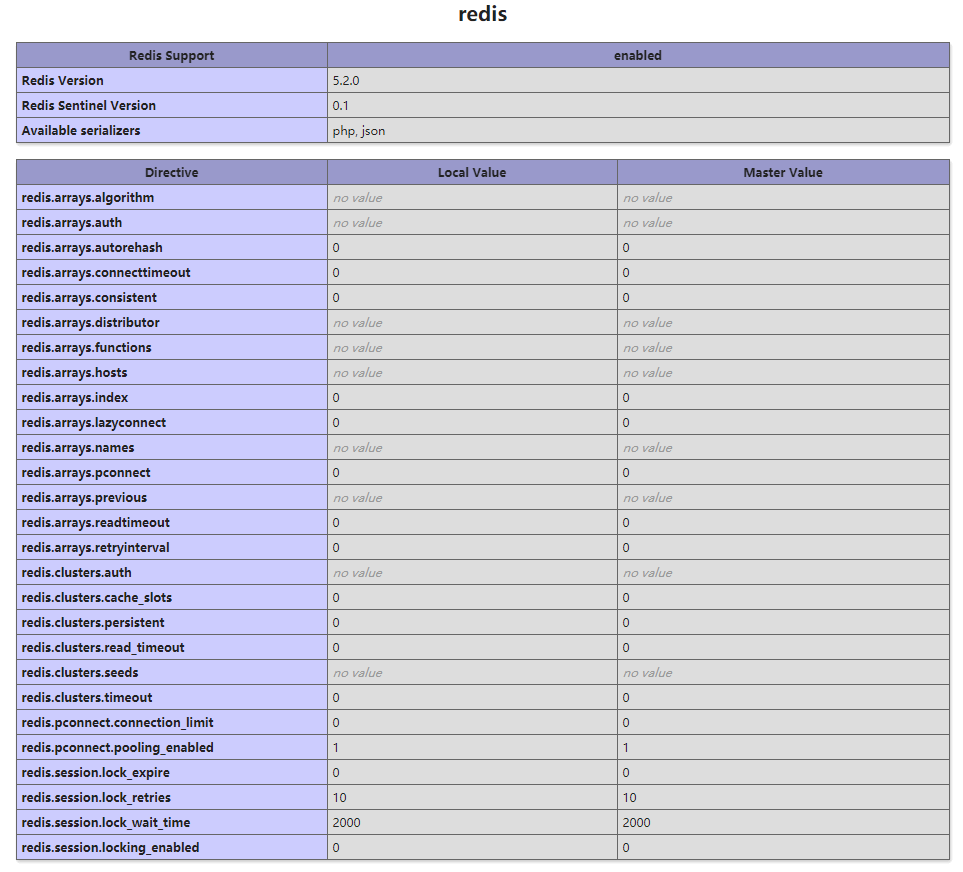Image resolution: width=963 pixels, height=872 pixels.
Task: Click master 'no value' of redis.arrays.previous
Action: tap(647, 498)
